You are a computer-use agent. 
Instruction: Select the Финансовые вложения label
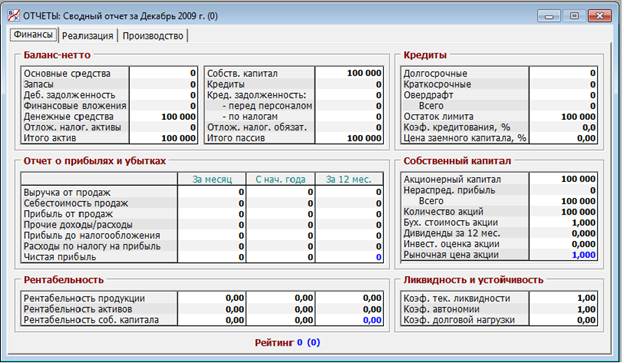coord(75,106)
